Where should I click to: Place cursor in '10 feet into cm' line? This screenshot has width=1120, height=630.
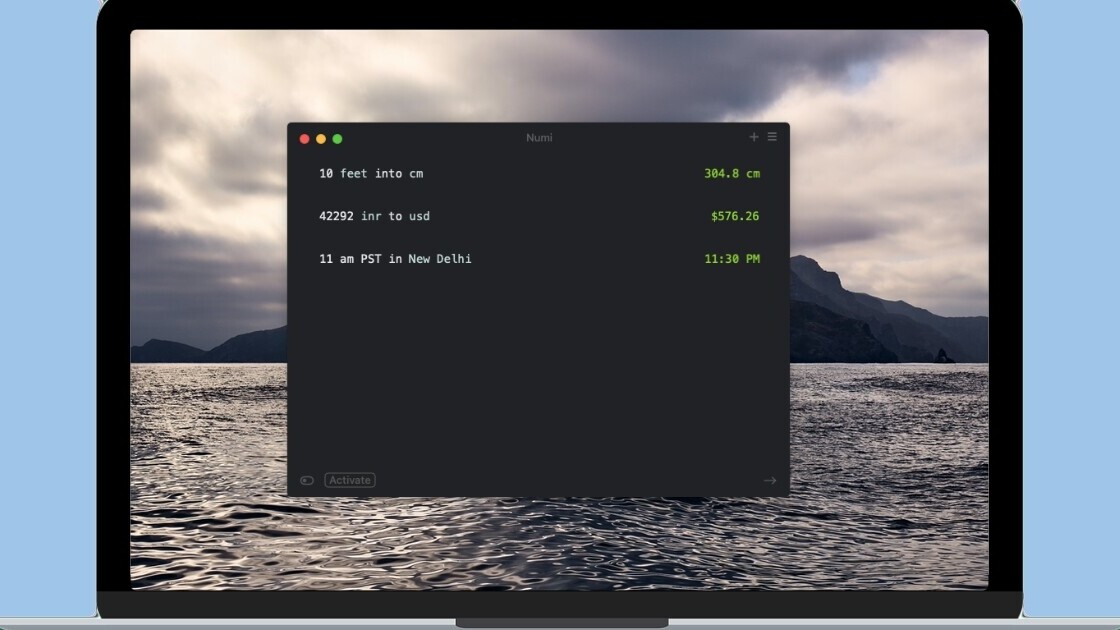coord(371,174)
